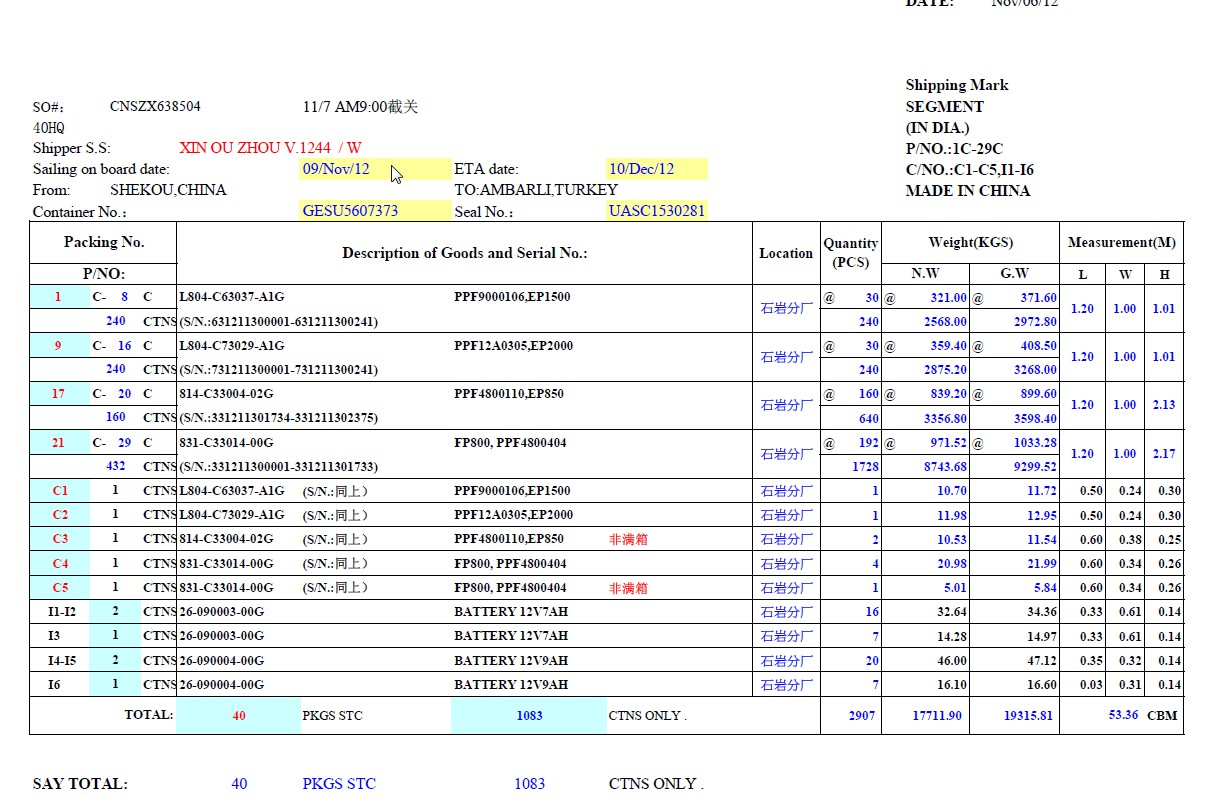Click the C5 packing number cell
The width and height of the screenshot is (1205, 797).
click(x=60, y=588)
